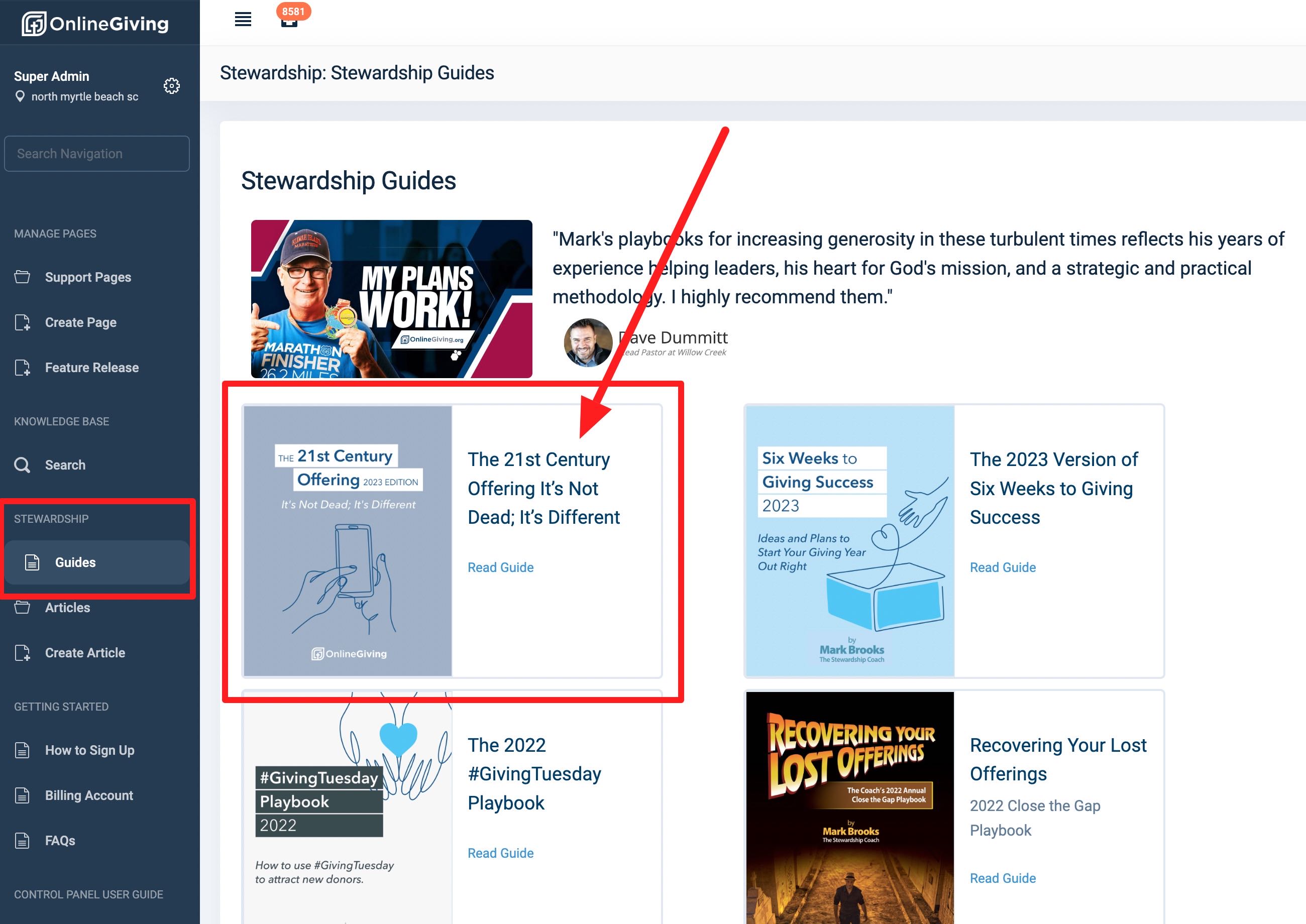This screenshot has height=924, width=1306.
Task: Click the Billing Account document icon
Action: click(x=22, y=795)
